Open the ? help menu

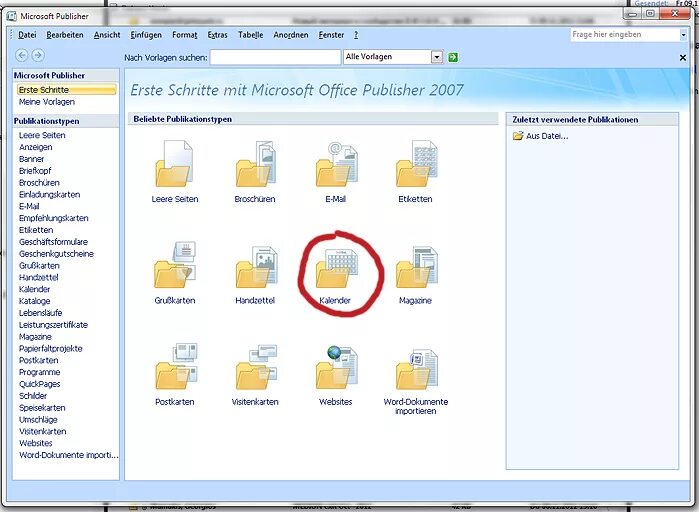coord(356,35)
